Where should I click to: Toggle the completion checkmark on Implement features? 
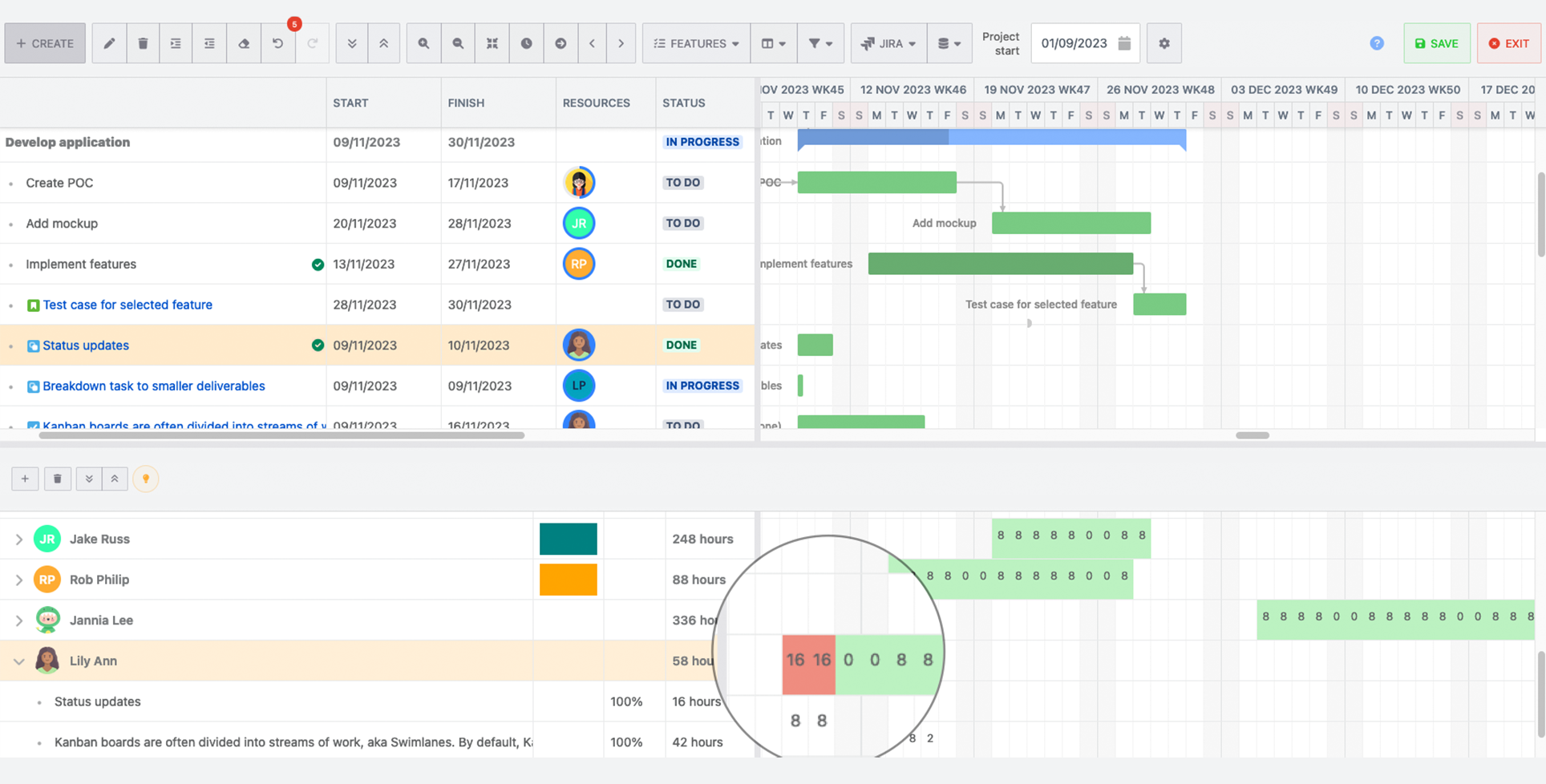(318, 264)
